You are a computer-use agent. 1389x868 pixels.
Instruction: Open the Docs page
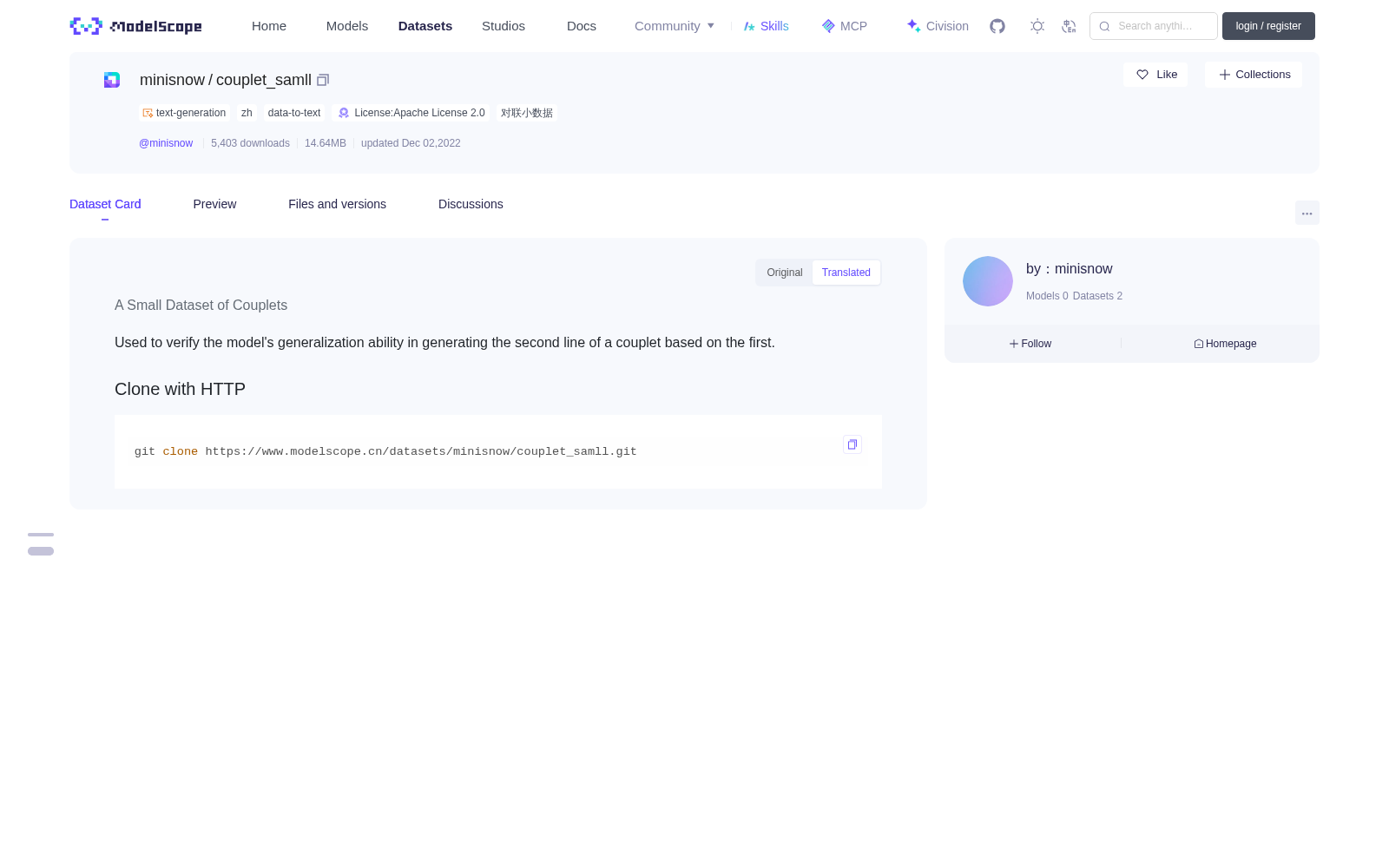pyautogui.click(x=582, y=26)
